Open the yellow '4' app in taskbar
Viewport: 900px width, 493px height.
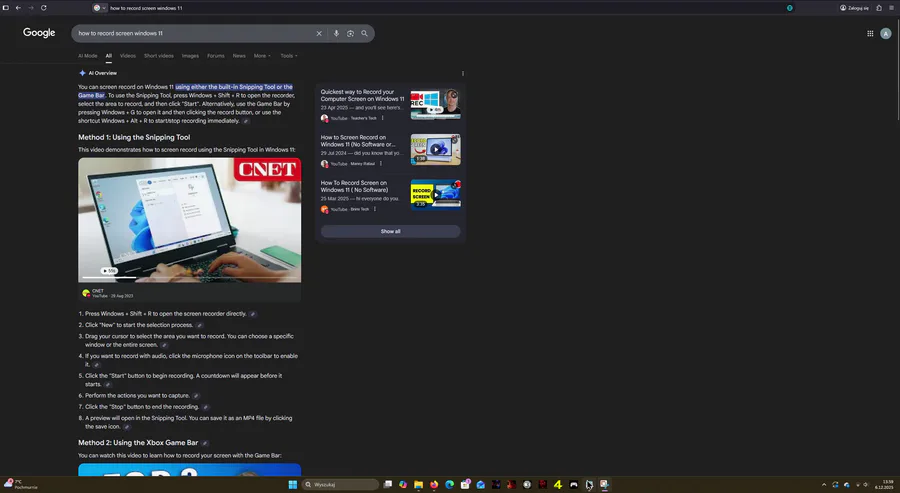pos(558,484)
